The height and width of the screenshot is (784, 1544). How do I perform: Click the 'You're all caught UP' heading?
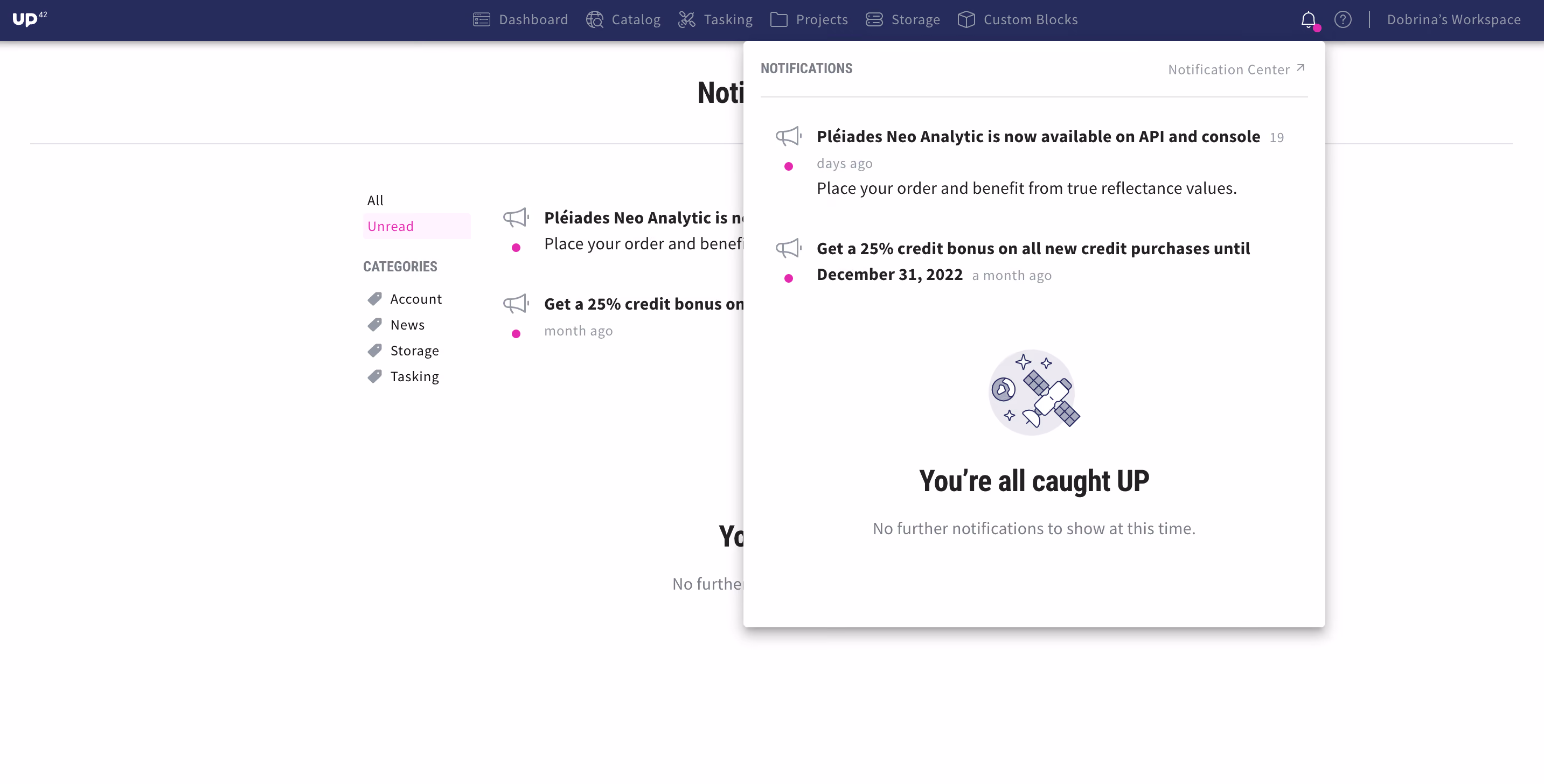(1034, 481)
